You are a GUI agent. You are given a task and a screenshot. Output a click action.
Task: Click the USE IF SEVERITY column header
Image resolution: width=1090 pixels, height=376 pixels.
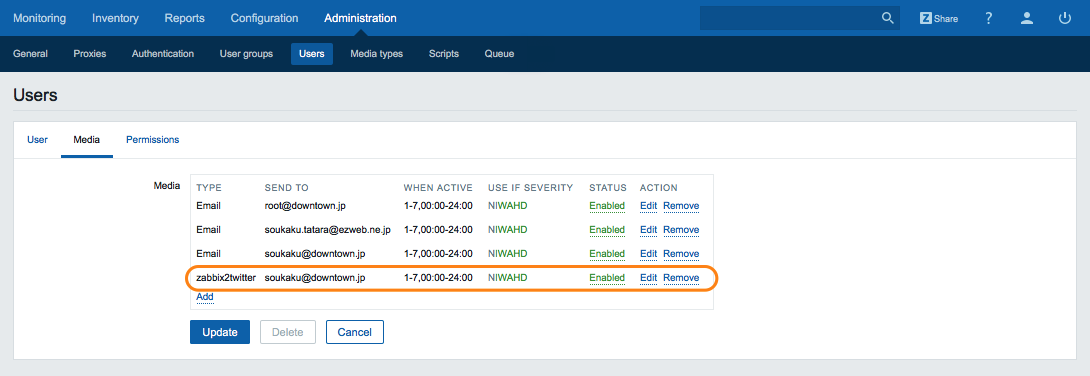point(530,188)
